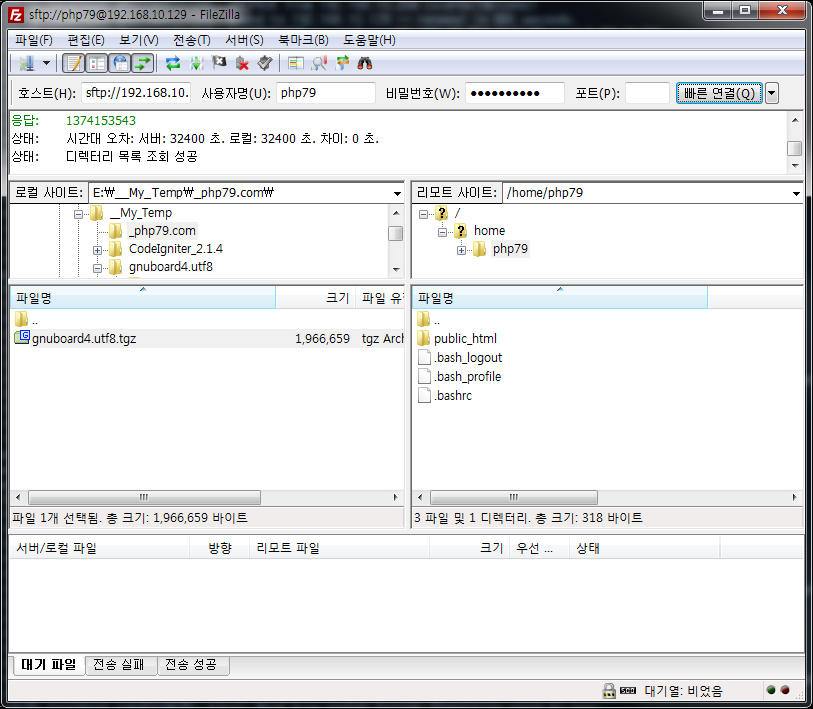This screenshot has width=813, height=709.
Task: Disconnect from the current server
Action: [242, 63]
